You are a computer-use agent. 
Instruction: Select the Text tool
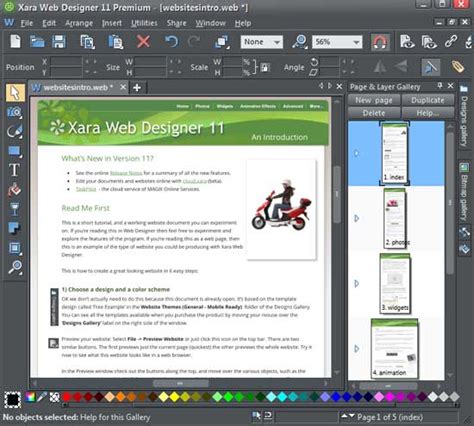pyautogui.click(x=14, y=170)
